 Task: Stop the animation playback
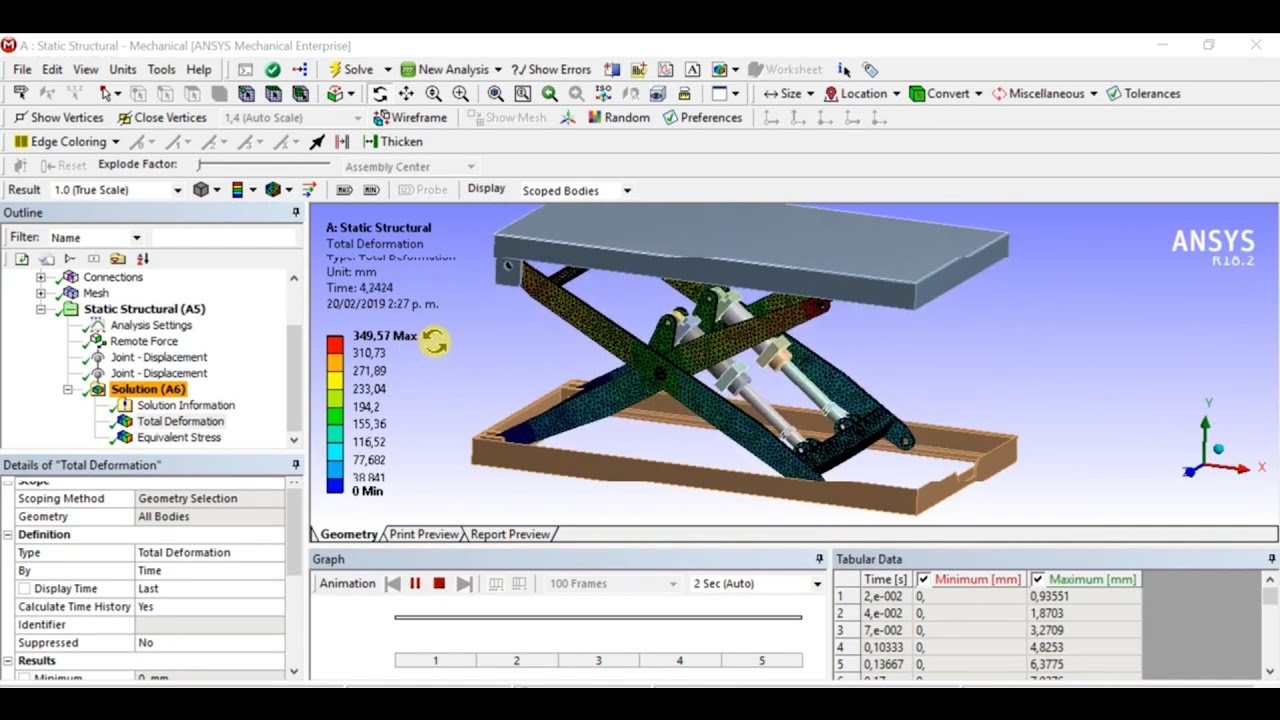coord(438,583)
